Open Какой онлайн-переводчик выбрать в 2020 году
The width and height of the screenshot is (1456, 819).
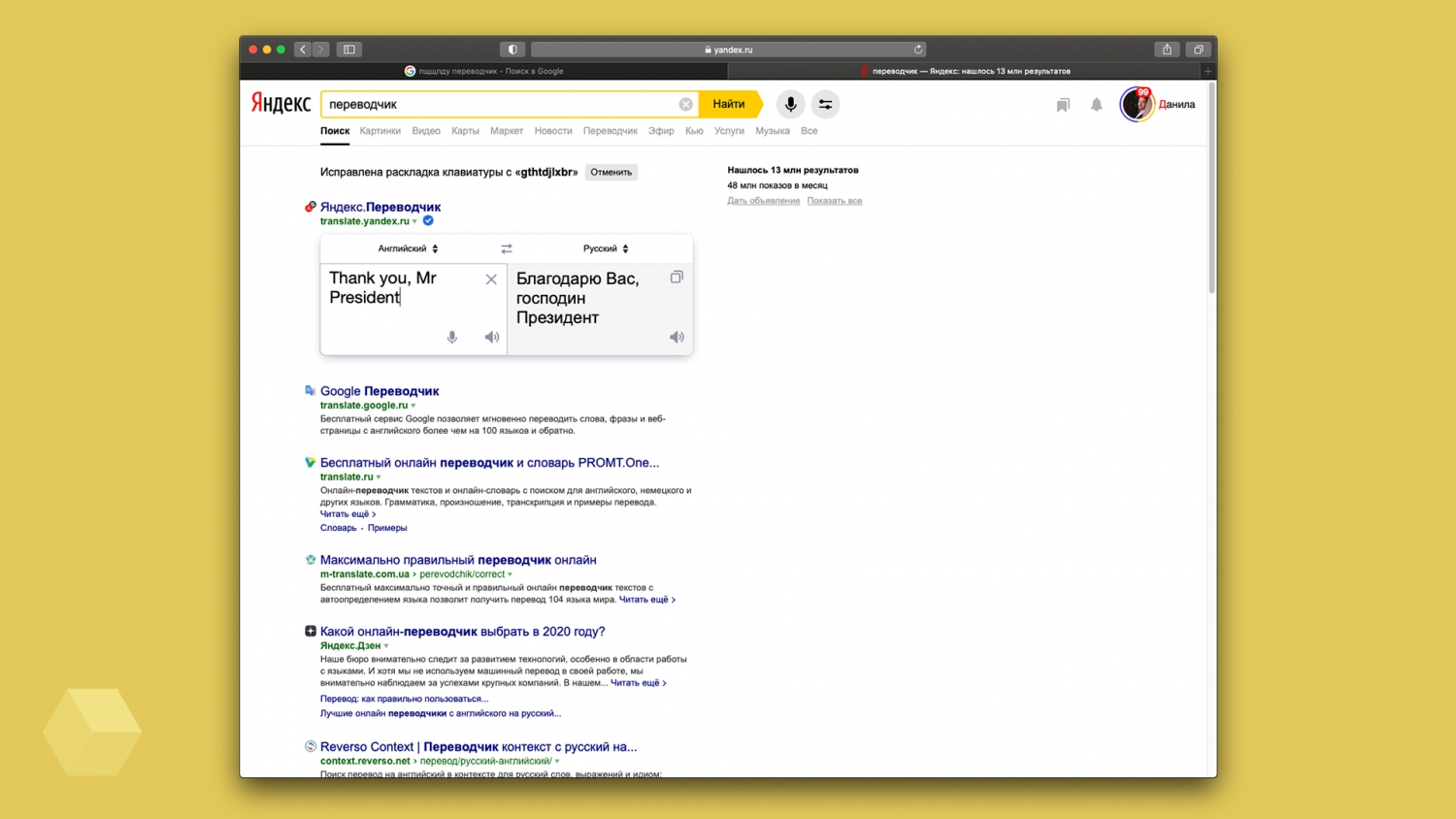coord(462,632)
